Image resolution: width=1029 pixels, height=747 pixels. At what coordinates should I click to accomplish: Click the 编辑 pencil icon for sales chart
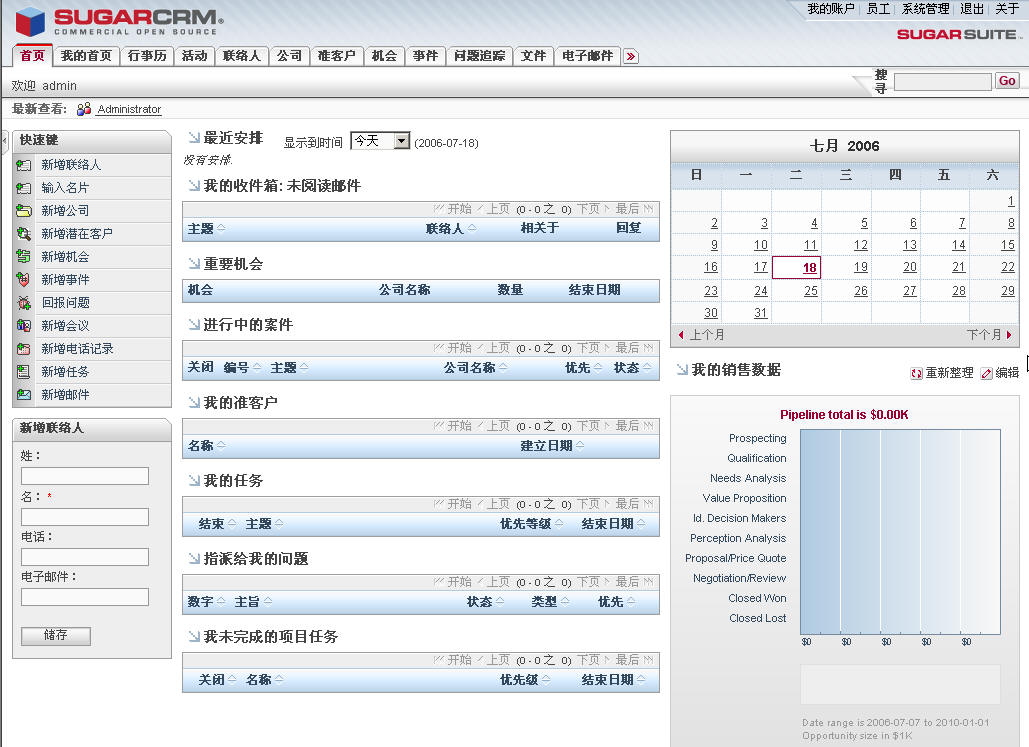[986, 373]
